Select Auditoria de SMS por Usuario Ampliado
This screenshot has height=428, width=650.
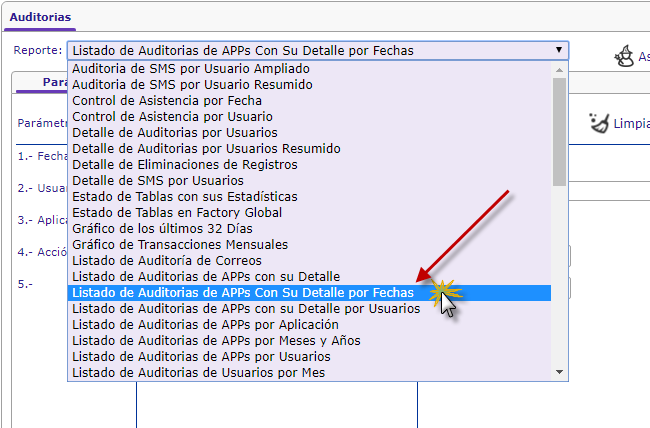(x=309, y=69)
